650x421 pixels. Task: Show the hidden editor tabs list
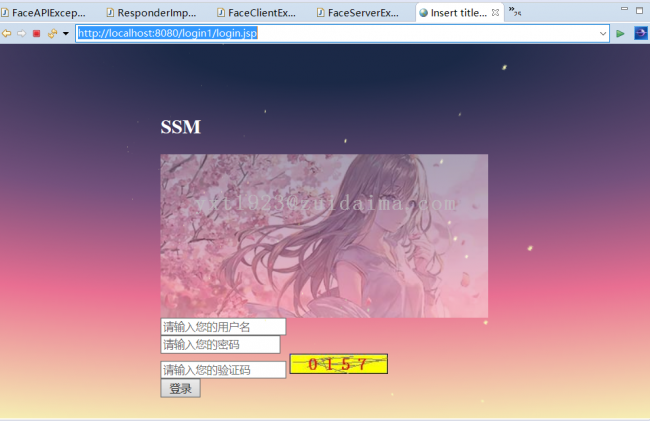(514, 12)
